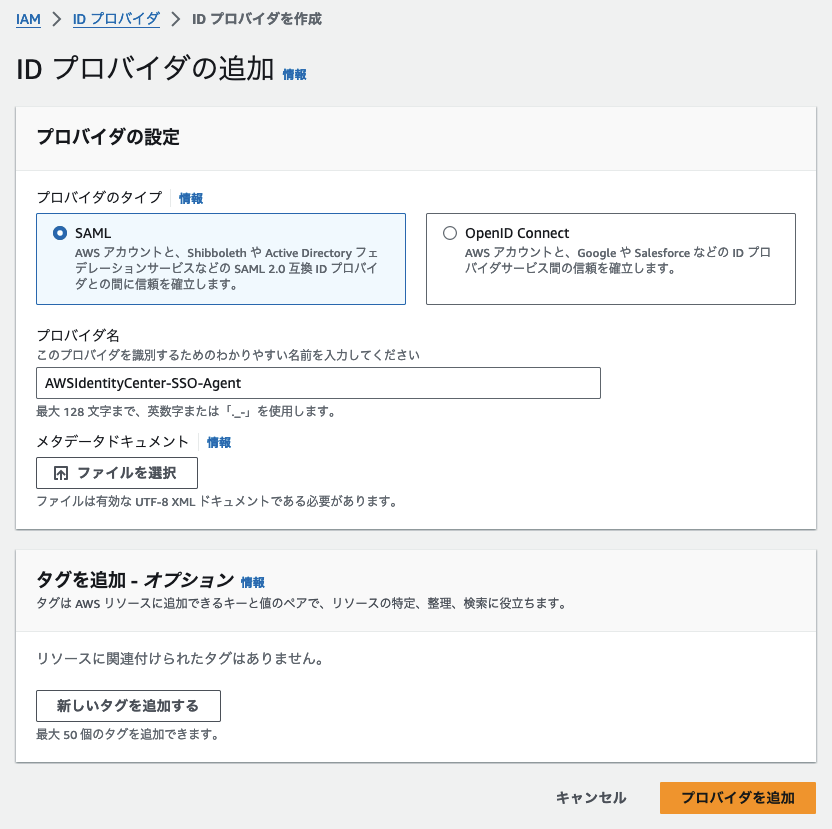832x829 pixels.
Task: Open 情報 link beside プロバイダのタイプ
Action: point(191,198)
